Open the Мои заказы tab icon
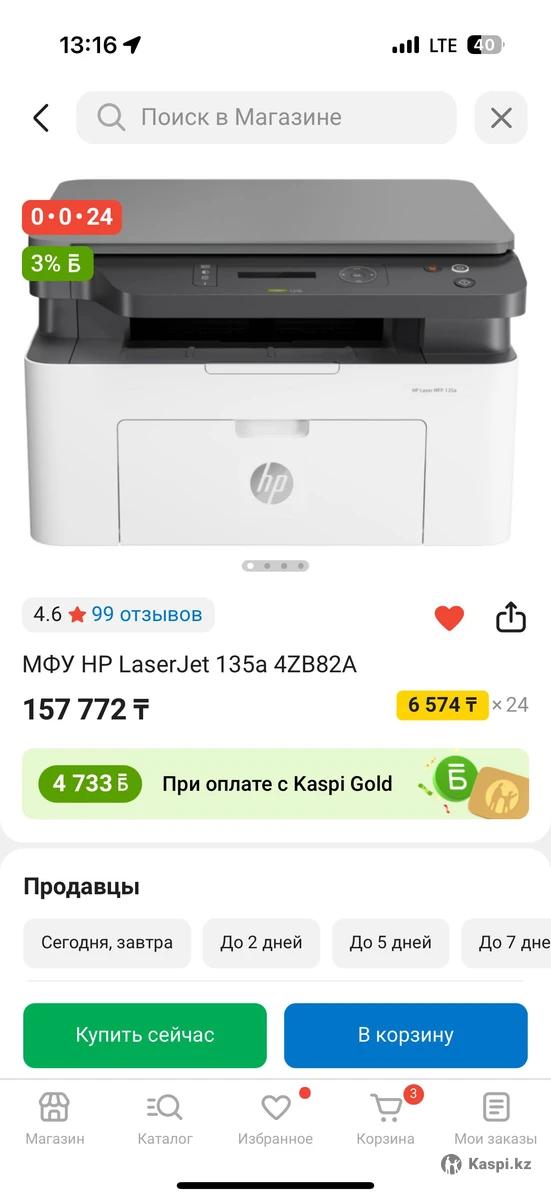The height and width of the screenshot is (1200, 551). 496,1107
